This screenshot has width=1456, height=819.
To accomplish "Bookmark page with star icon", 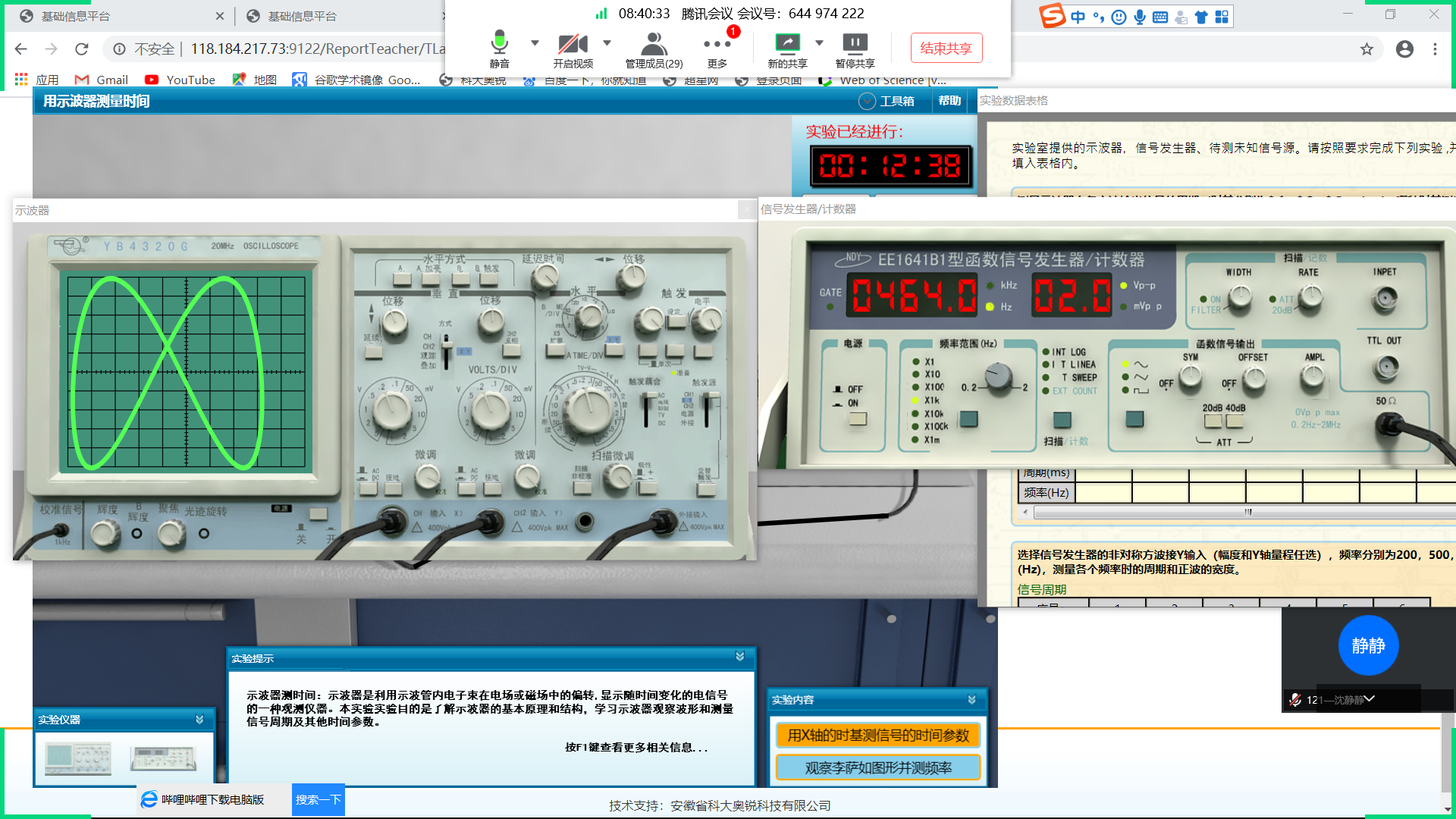I will click(x=1367, y=49).
